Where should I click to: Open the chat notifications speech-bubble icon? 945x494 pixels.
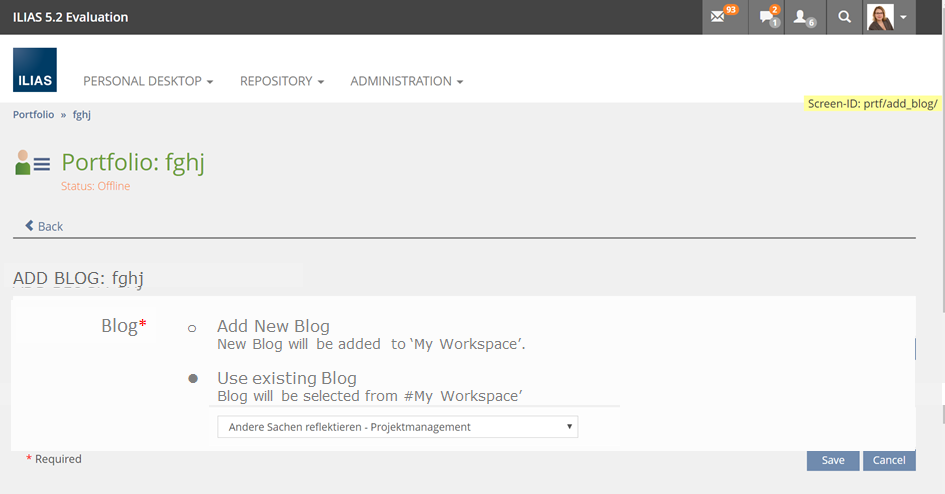coord(766,17)
